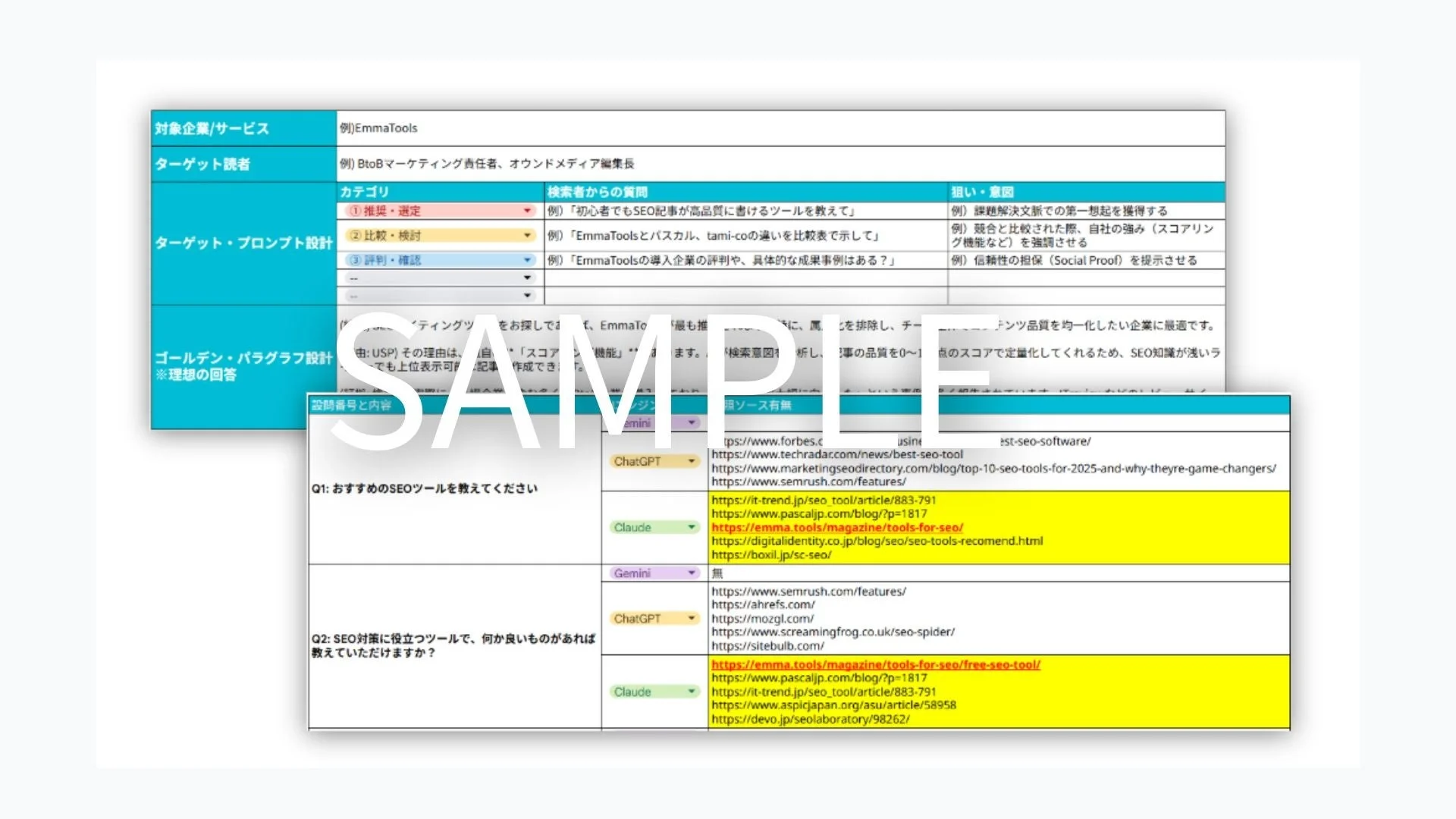Click the emma.tools/magazine/tools-for-seo link
This screenshot has width=1456, height=819.
836,527
